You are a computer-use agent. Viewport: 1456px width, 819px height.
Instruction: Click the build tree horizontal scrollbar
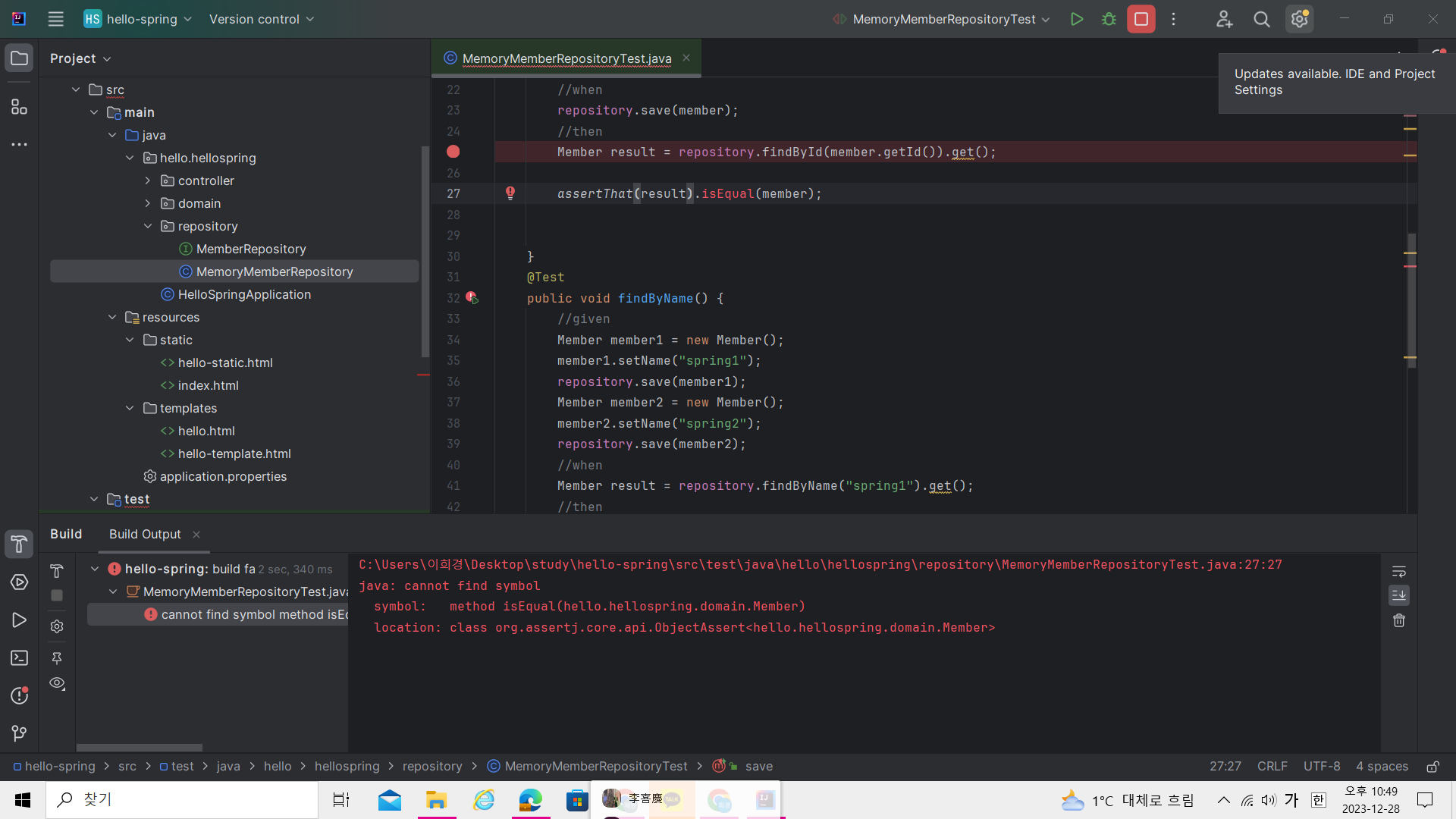point(140,748)
